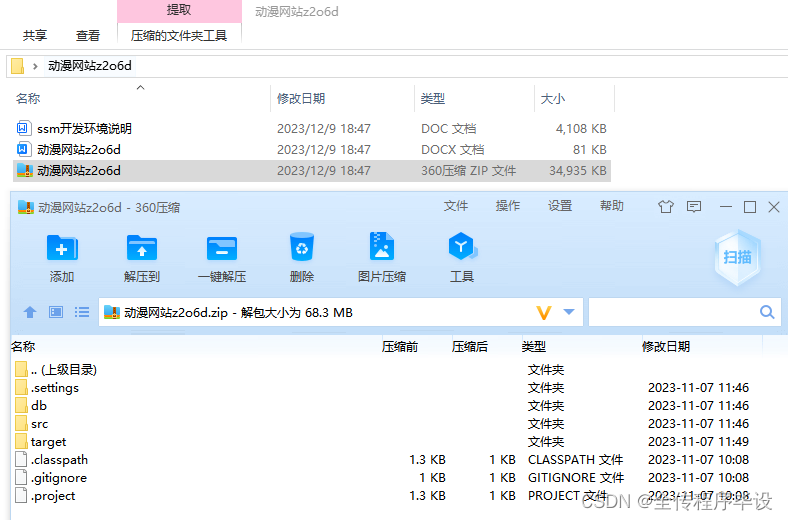The height and width of the screenshot is (520, 788).
Task: Select the .classpath file in archive
Action: pyautogui.click(x=59, y=460)
